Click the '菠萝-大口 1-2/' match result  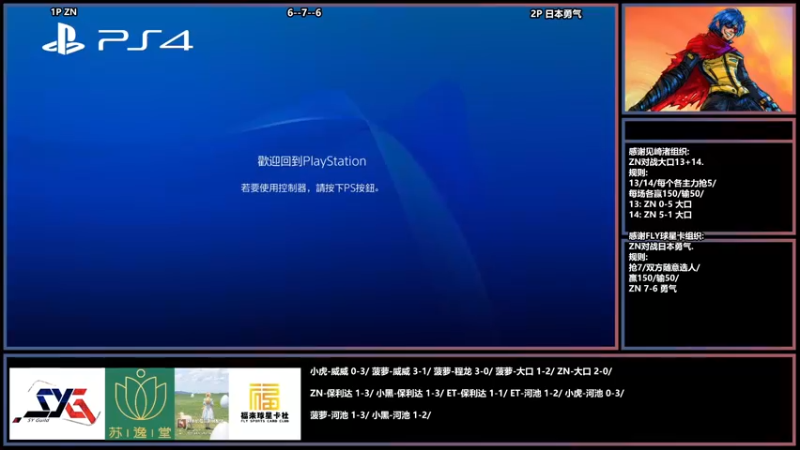coord(524,371)
